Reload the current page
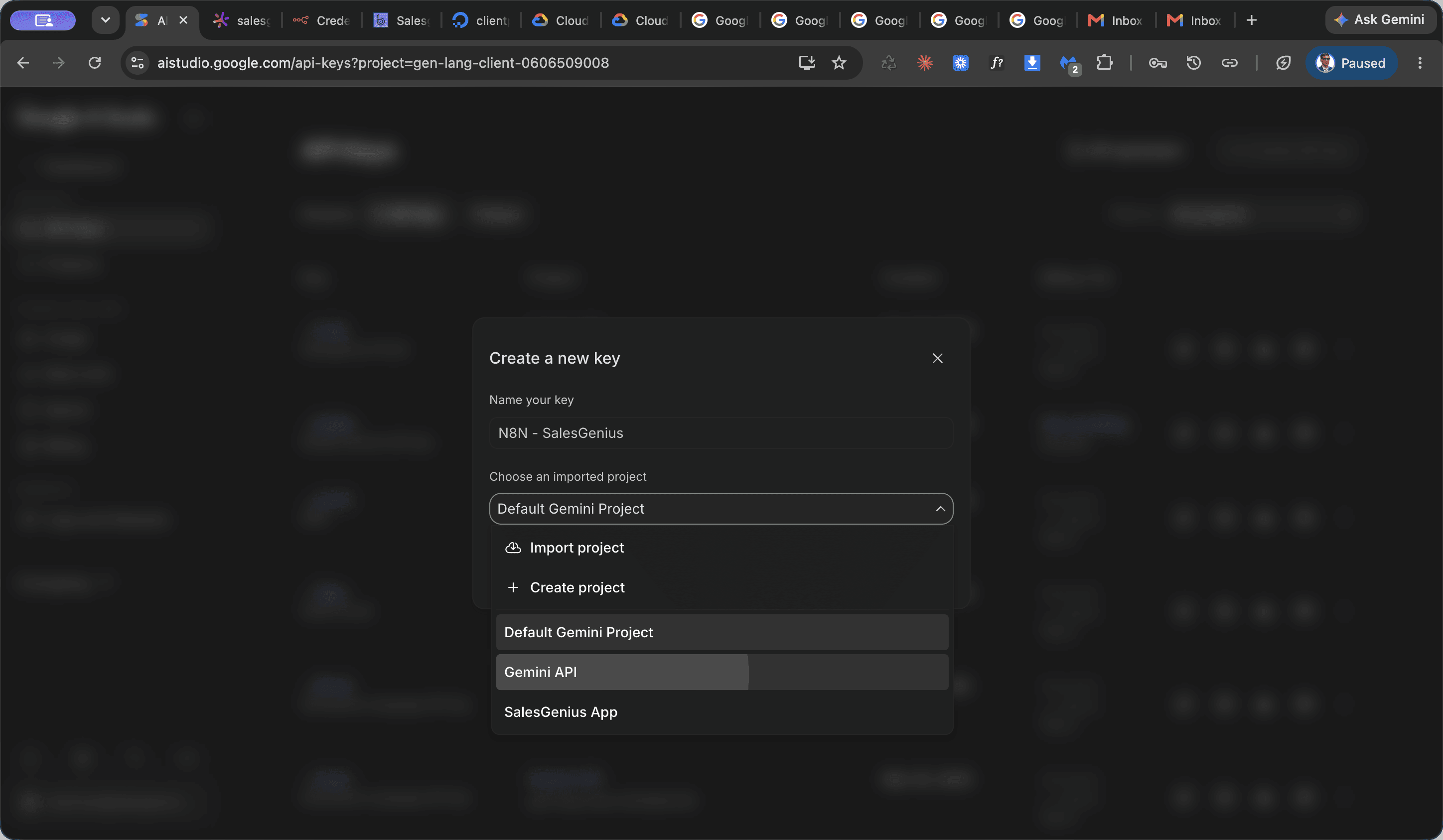The width and height of the screenshot is (1443, 840). 95,63
